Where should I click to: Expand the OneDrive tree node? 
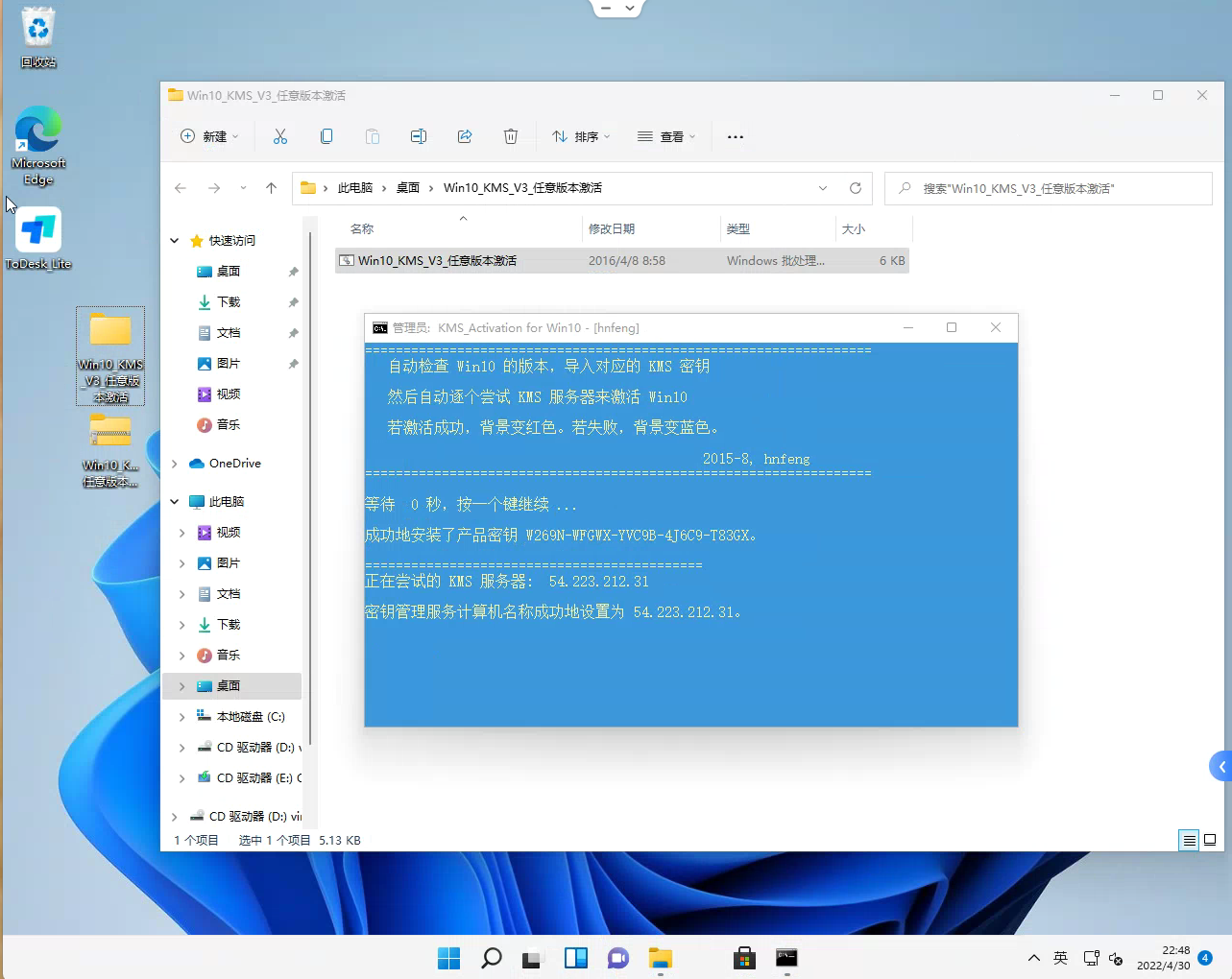click(175, 464)
